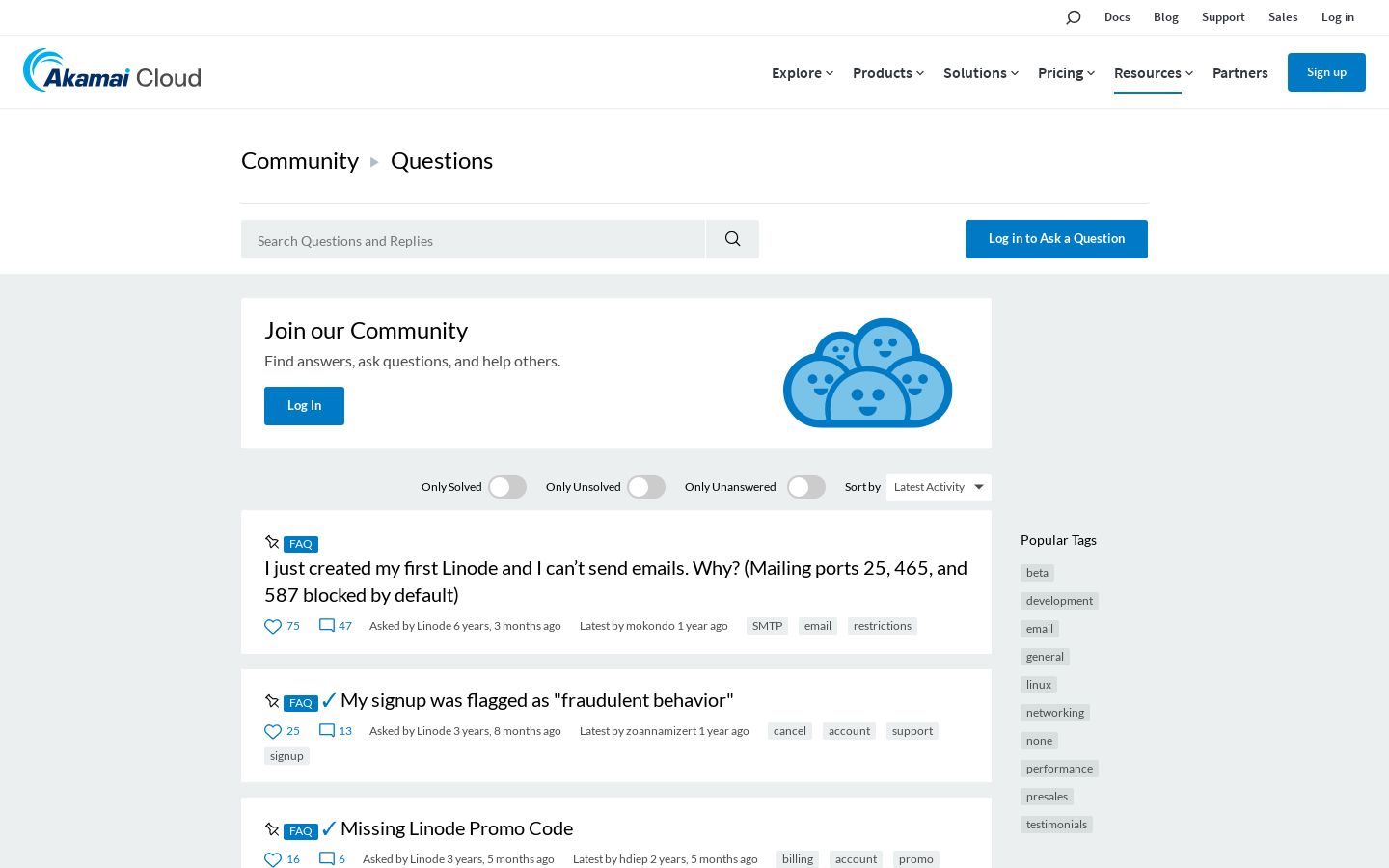Like the fraudulent behavior question with 25 hearts
The height and width of the screenshot is (868, 1389).
(273, 731)
